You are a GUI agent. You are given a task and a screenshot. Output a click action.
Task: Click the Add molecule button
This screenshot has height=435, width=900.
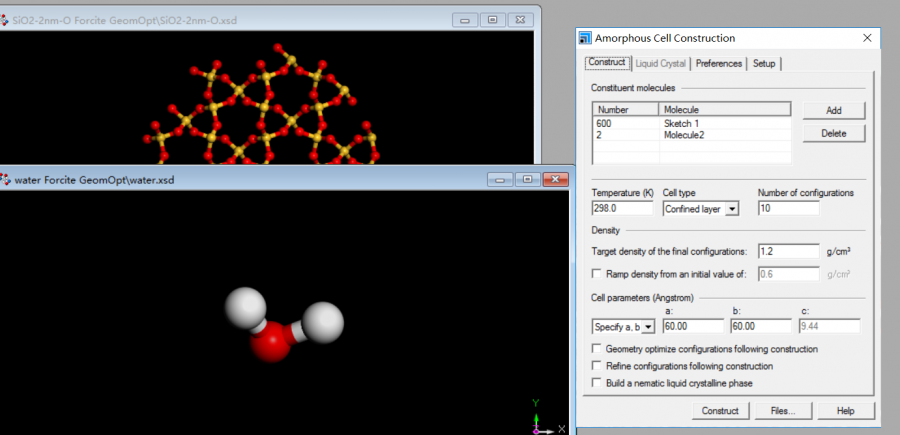pyautogui.click(x=833, y=111)
